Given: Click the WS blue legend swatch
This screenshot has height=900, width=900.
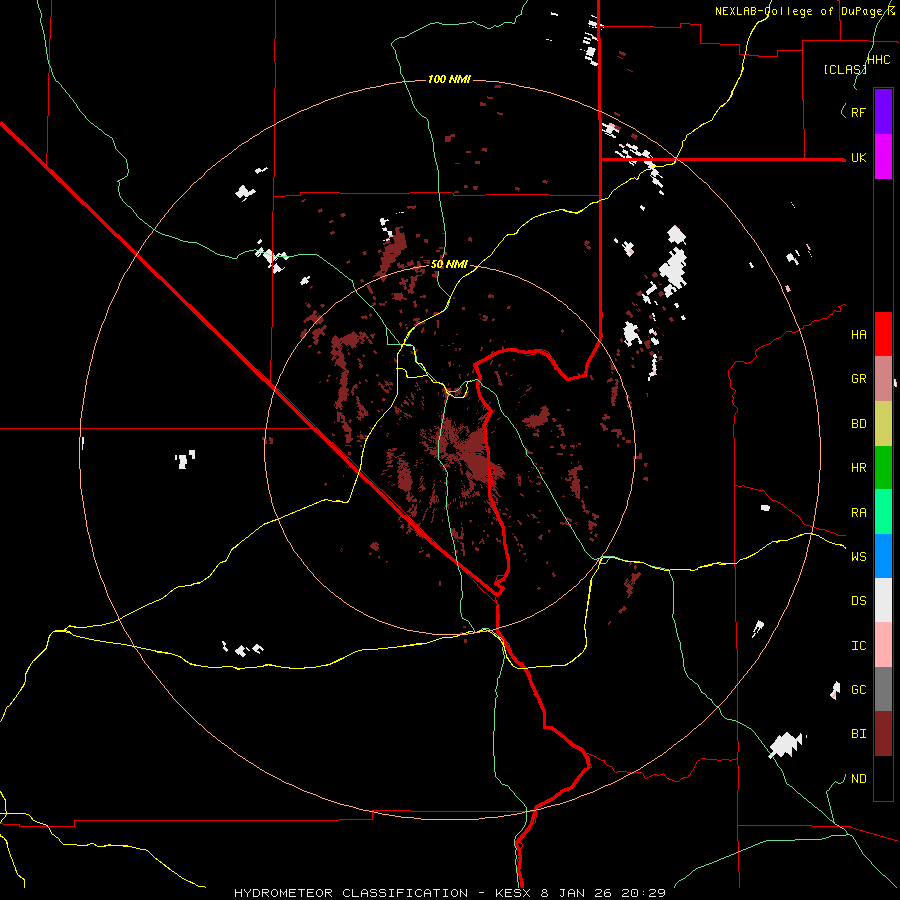Looking at the screenshot, I should tap(883, 556).
